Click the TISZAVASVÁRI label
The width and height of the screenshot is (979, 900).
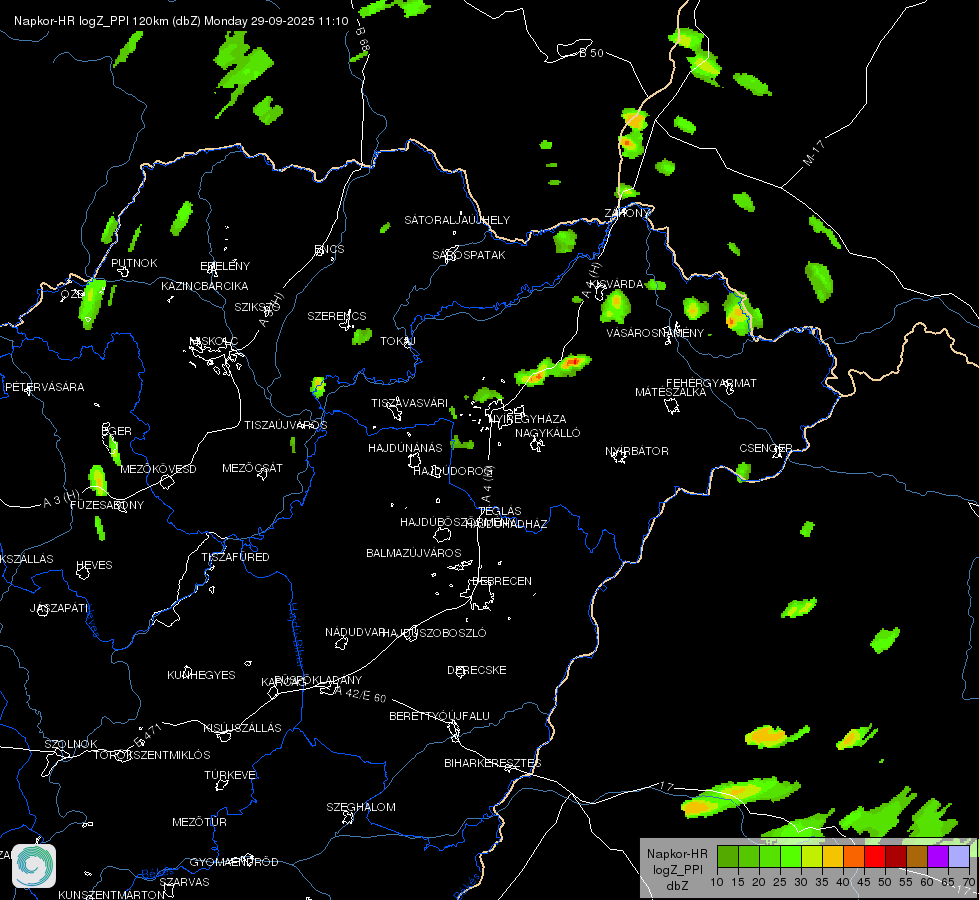point(410,403)
